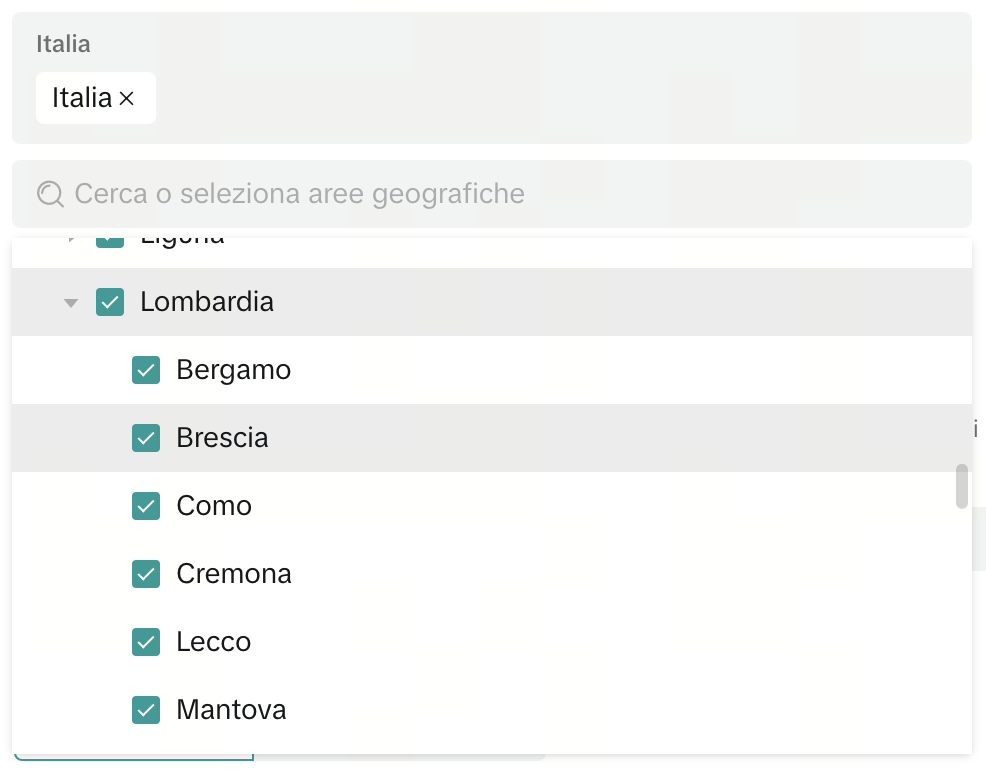The width and height of the screenshot is (986, 770).
Task: Uncheck the Lecco province
Action: (x=146, y=641)
